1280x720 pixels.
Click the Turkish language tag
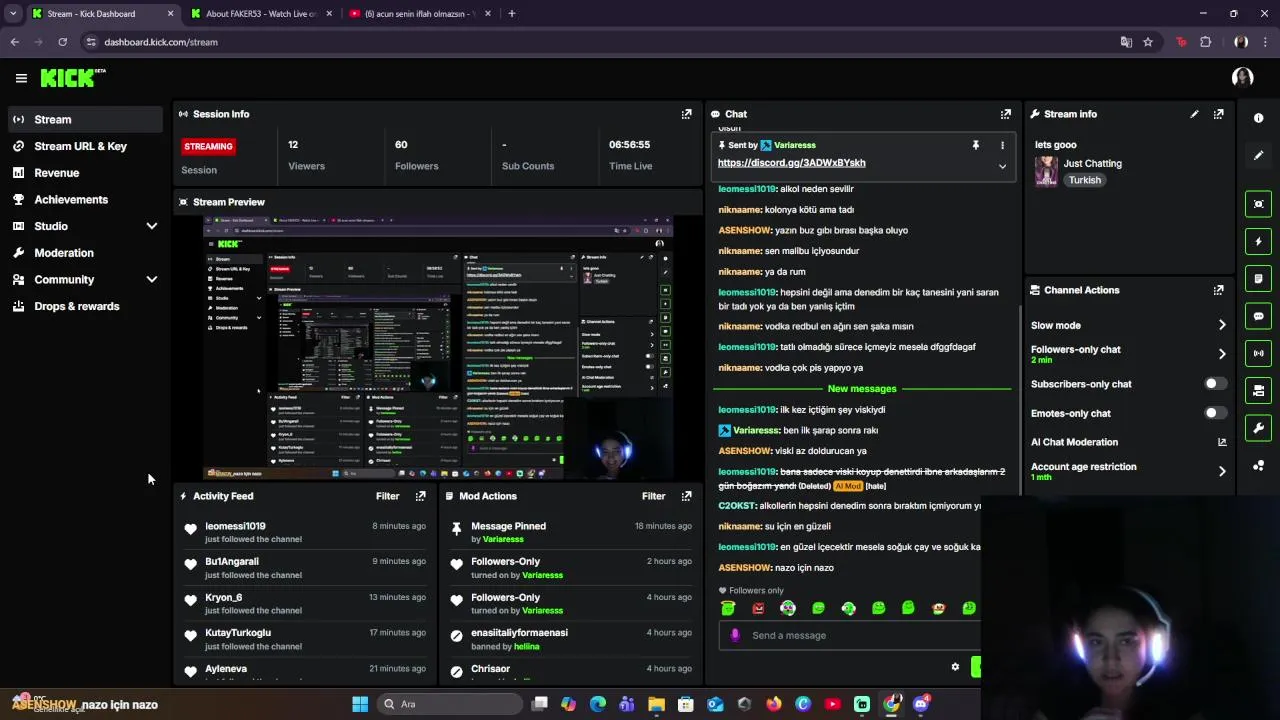1084,180
